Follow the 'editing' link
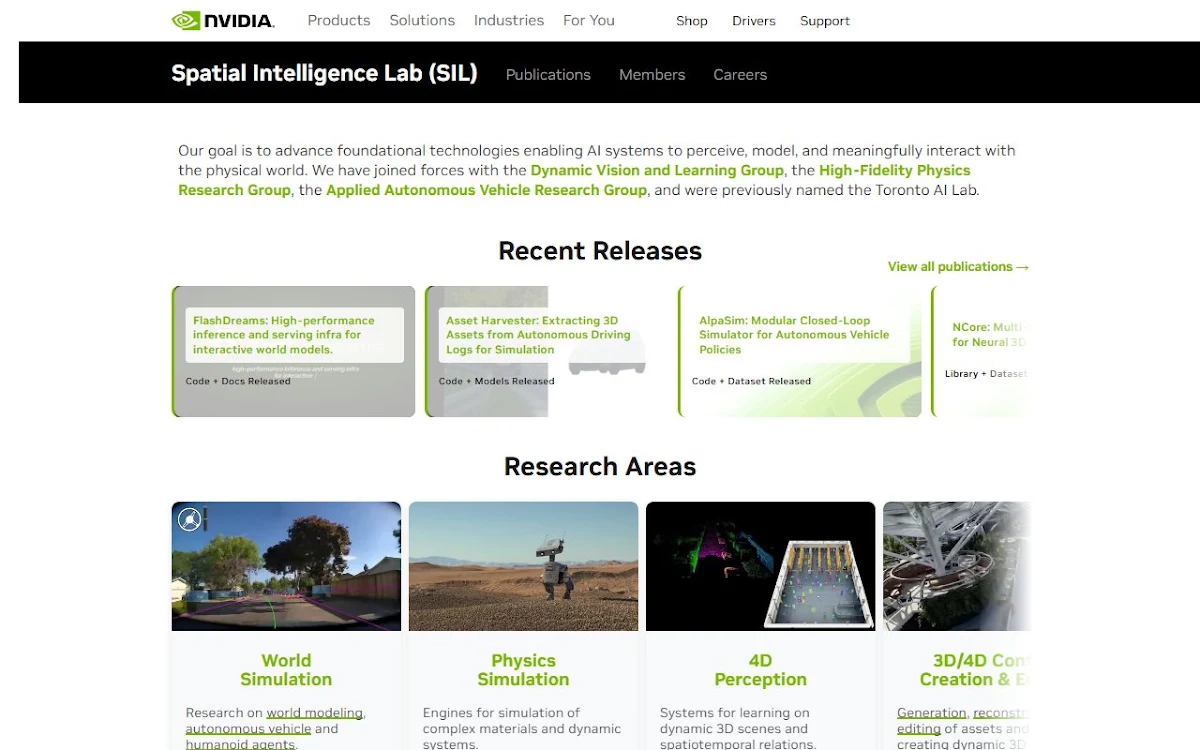Screen dimensions: 1200x750 click(x=919, y=729)
